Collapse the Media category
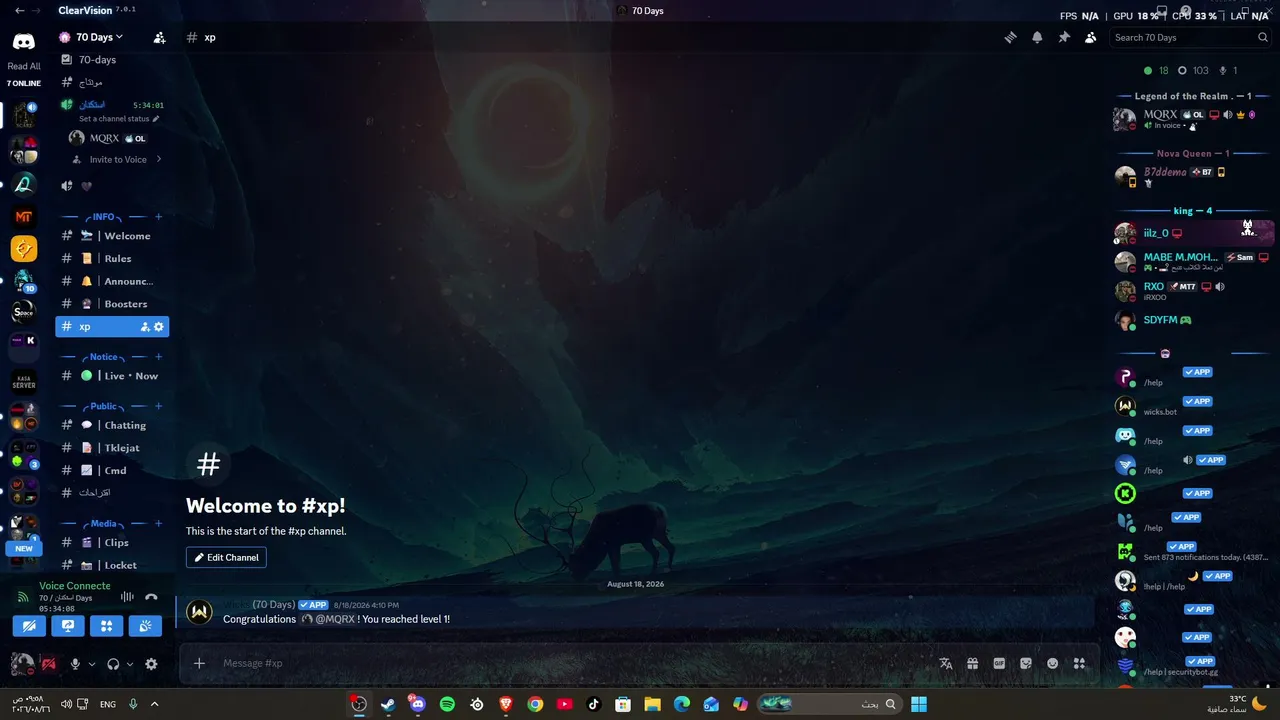Image resolution: width=1280 pixels, height=720 pixels. coord(103,523)
